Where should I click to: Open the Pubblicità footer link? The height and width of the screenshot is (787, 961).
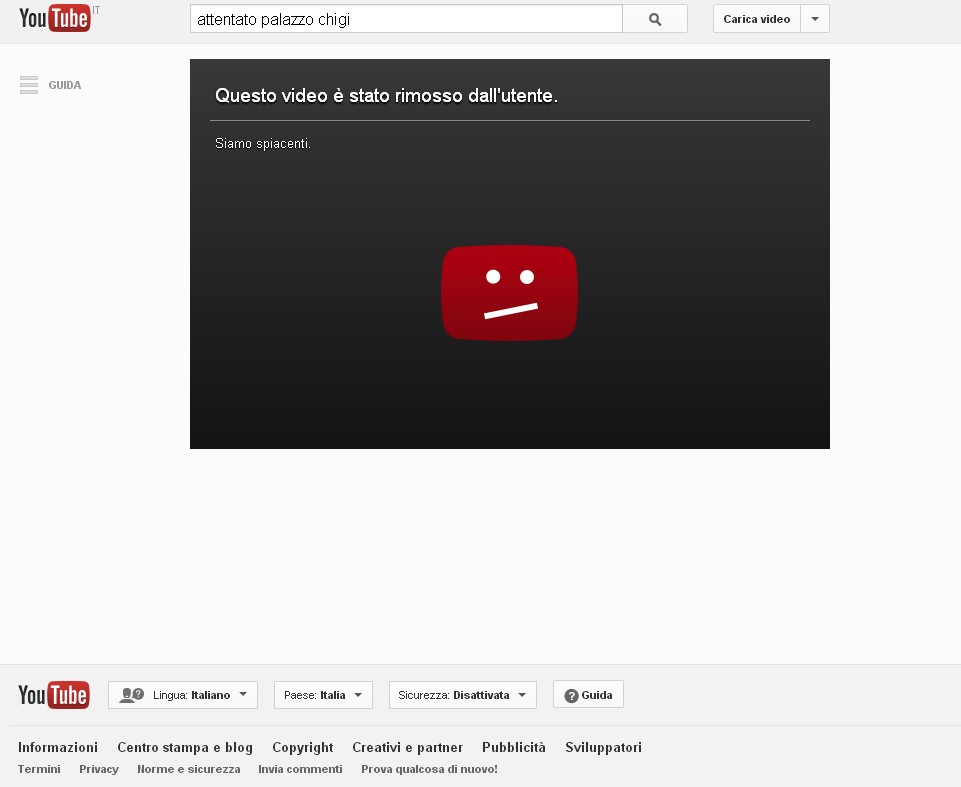[x=514, y=747]
